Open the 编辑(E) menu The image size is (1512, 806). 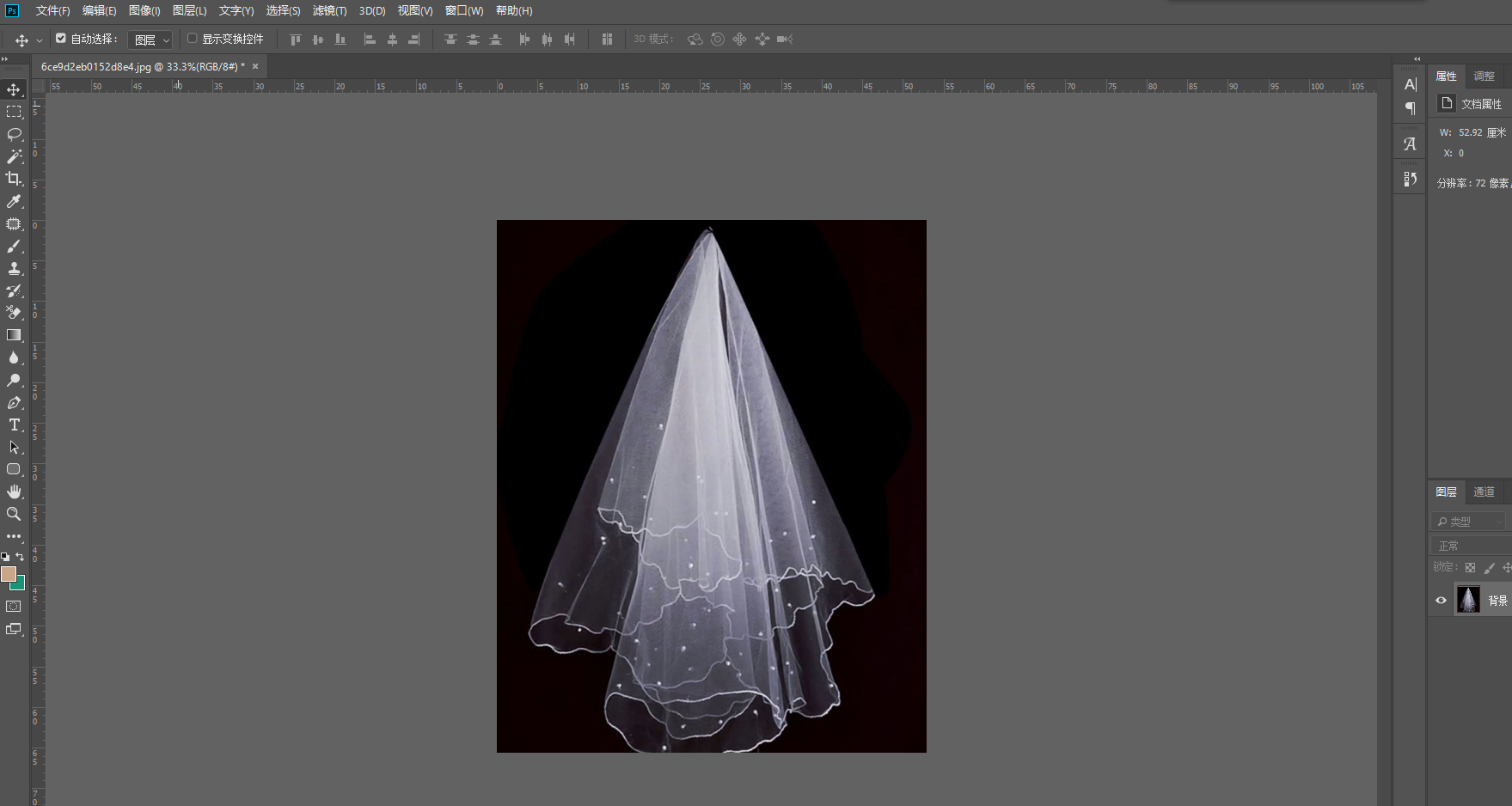(99, 11)
